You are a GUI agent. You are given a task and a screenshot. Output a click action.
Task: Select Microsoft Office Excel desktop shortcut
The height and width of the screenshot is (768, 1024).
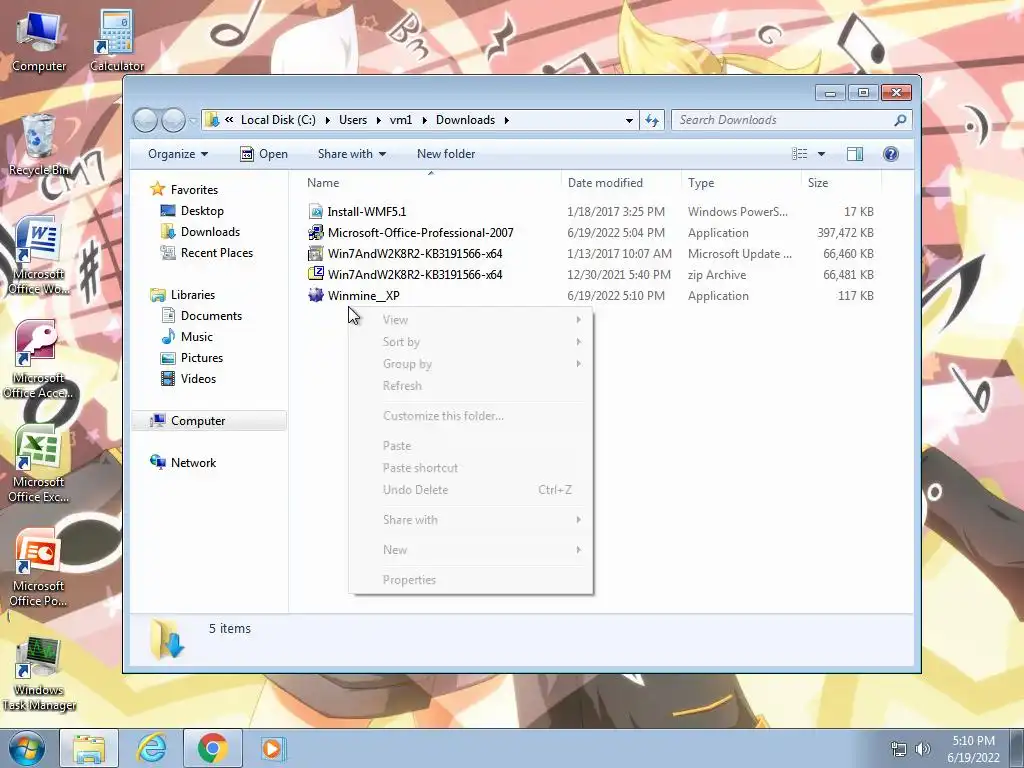click(x=38, y=464)
